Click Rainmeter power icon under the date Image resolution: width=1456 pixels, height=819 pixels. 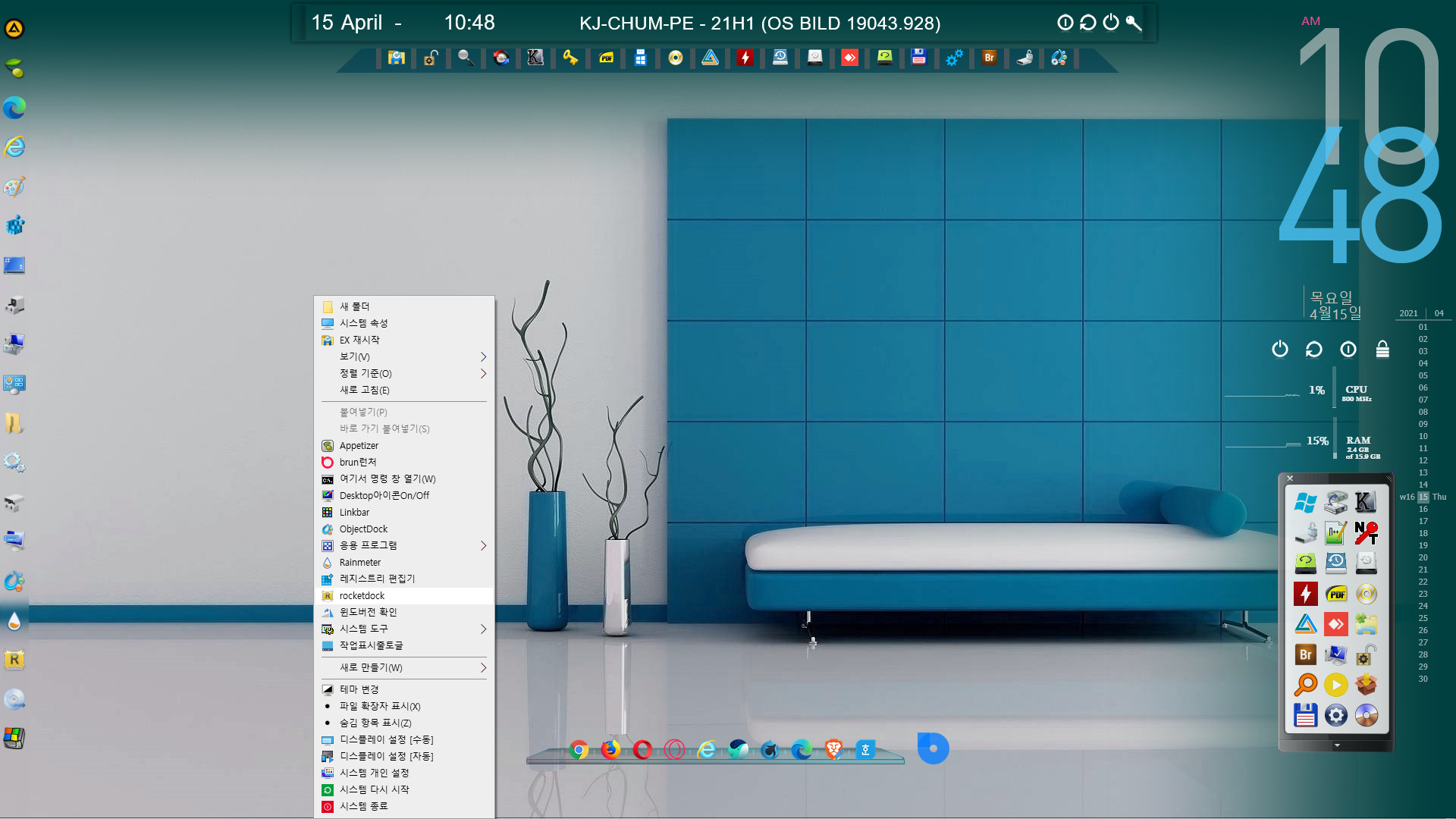click(1280, 349)
